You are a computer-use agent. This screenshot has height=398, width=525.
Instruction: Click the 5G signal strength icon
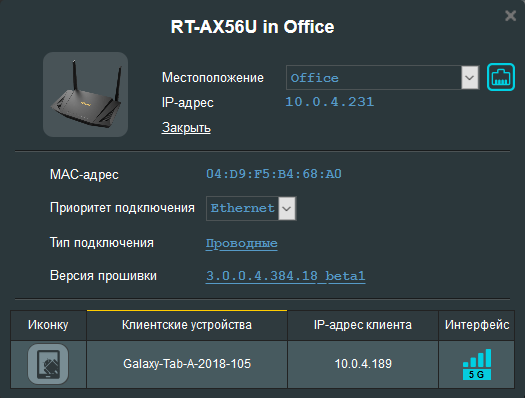pyautogui.click(x=477, y=364)
